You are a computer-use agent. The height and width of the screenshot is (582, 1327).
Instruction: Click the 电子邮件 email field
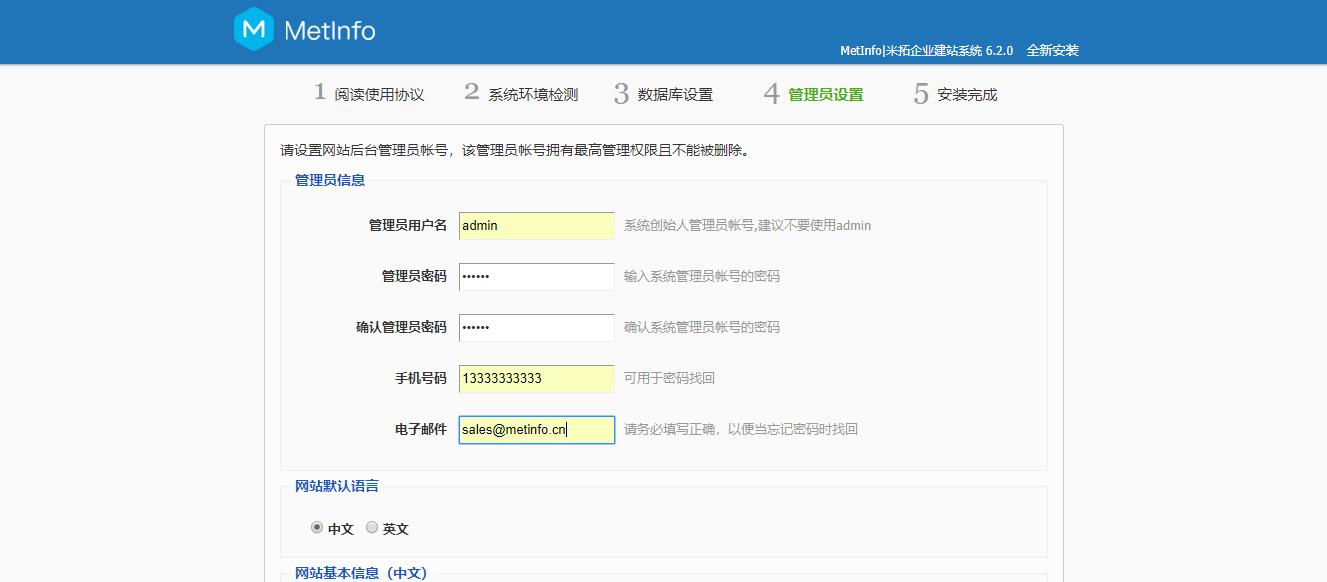tap(537, 430)
